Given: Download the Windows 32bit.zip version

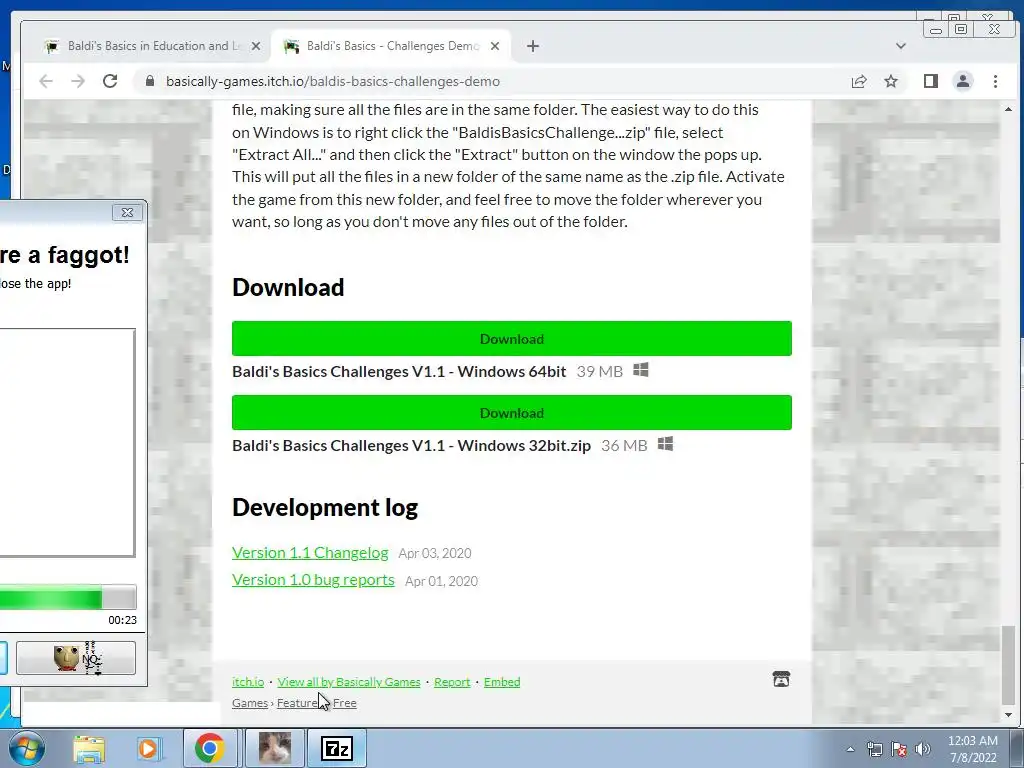Looking at the screenshot, I should coord(512,412).
